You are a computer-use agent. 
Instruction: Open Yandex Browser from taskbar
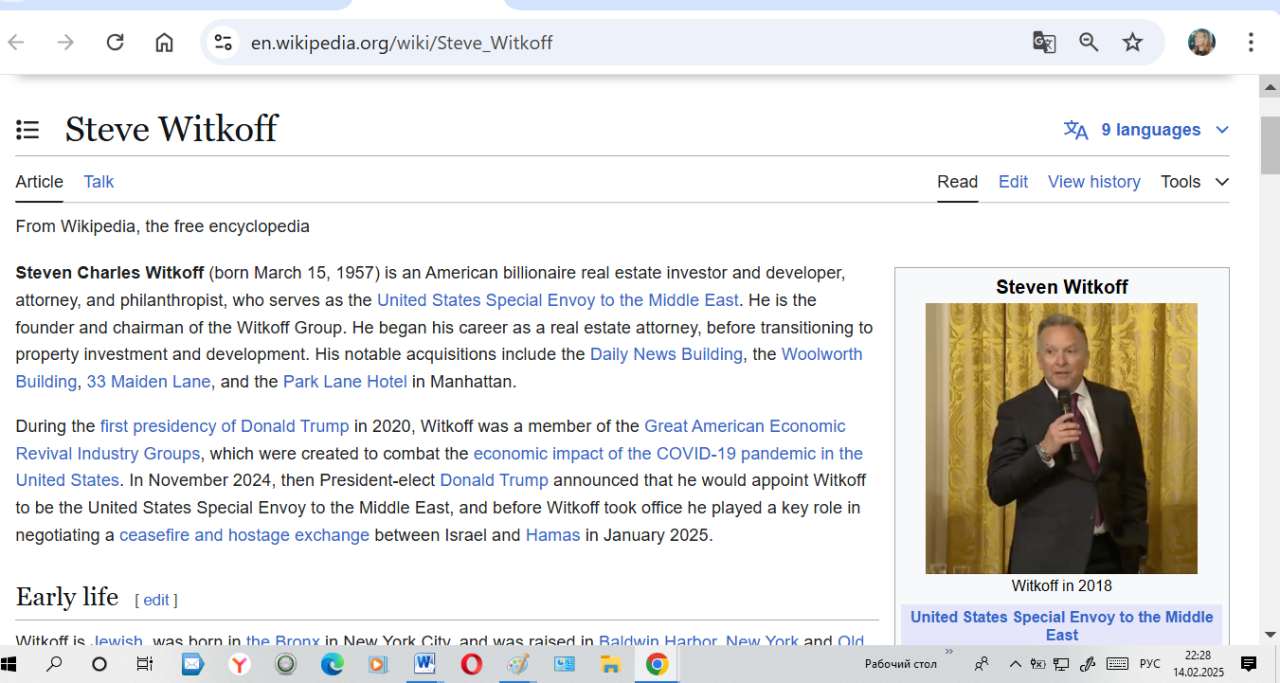pyautogui.click(x=239, y=664)
